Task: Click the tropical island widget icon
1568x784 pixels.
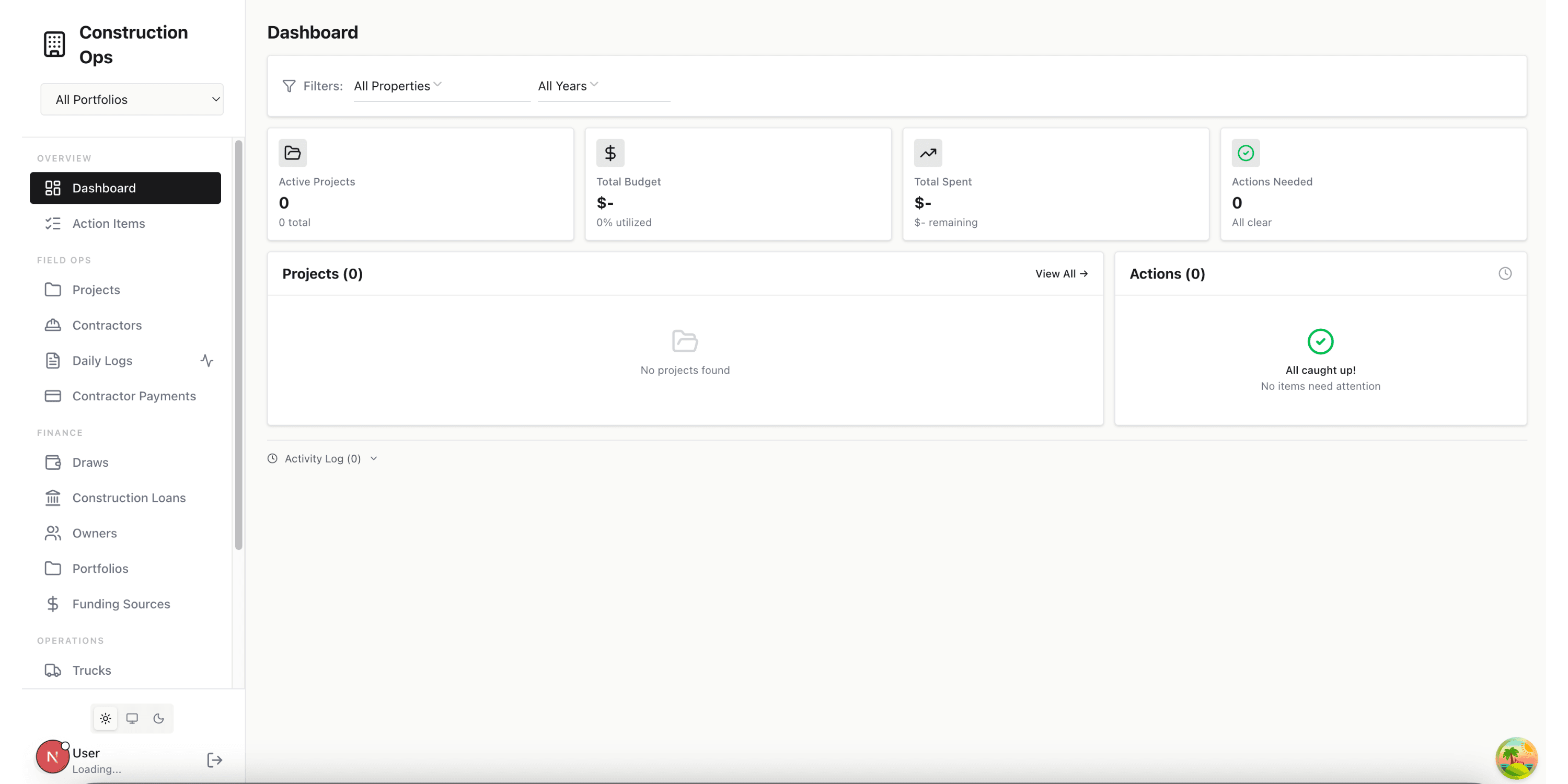Action: coord(1516,757)
